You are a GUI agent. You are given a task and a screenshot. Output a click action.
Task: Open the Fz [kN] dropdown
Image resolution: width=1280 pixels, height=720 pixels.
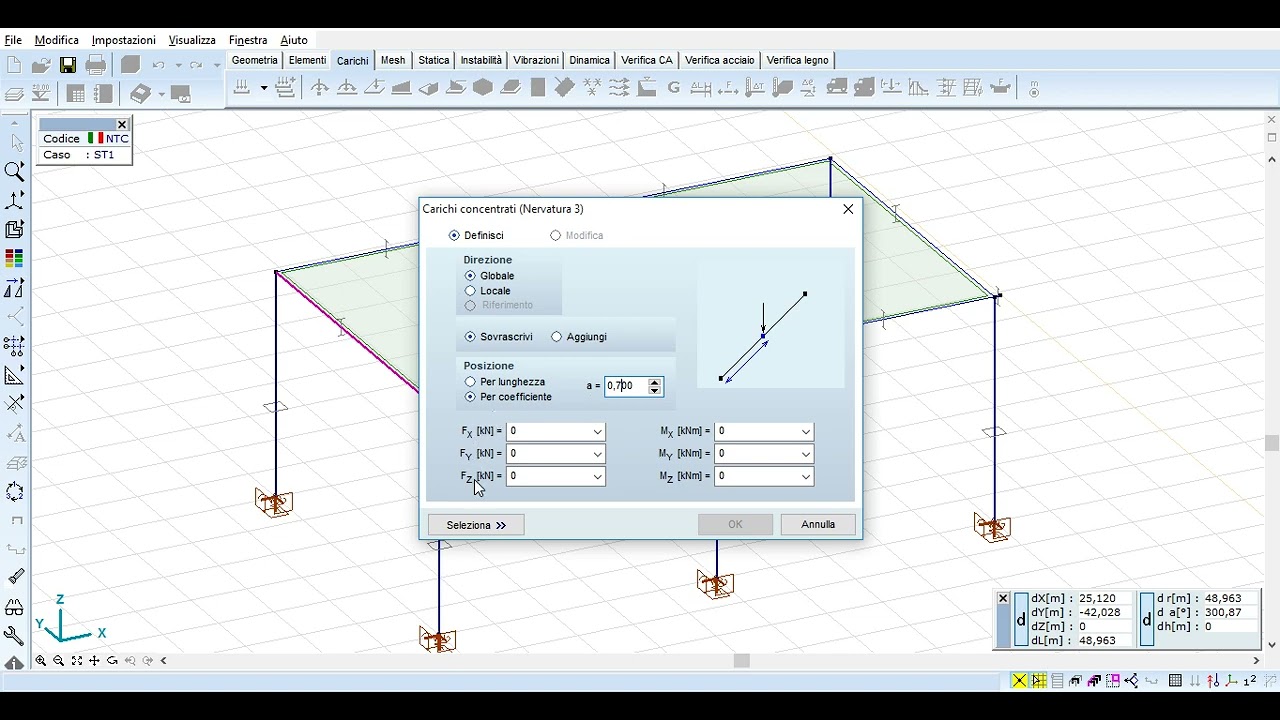597,476
